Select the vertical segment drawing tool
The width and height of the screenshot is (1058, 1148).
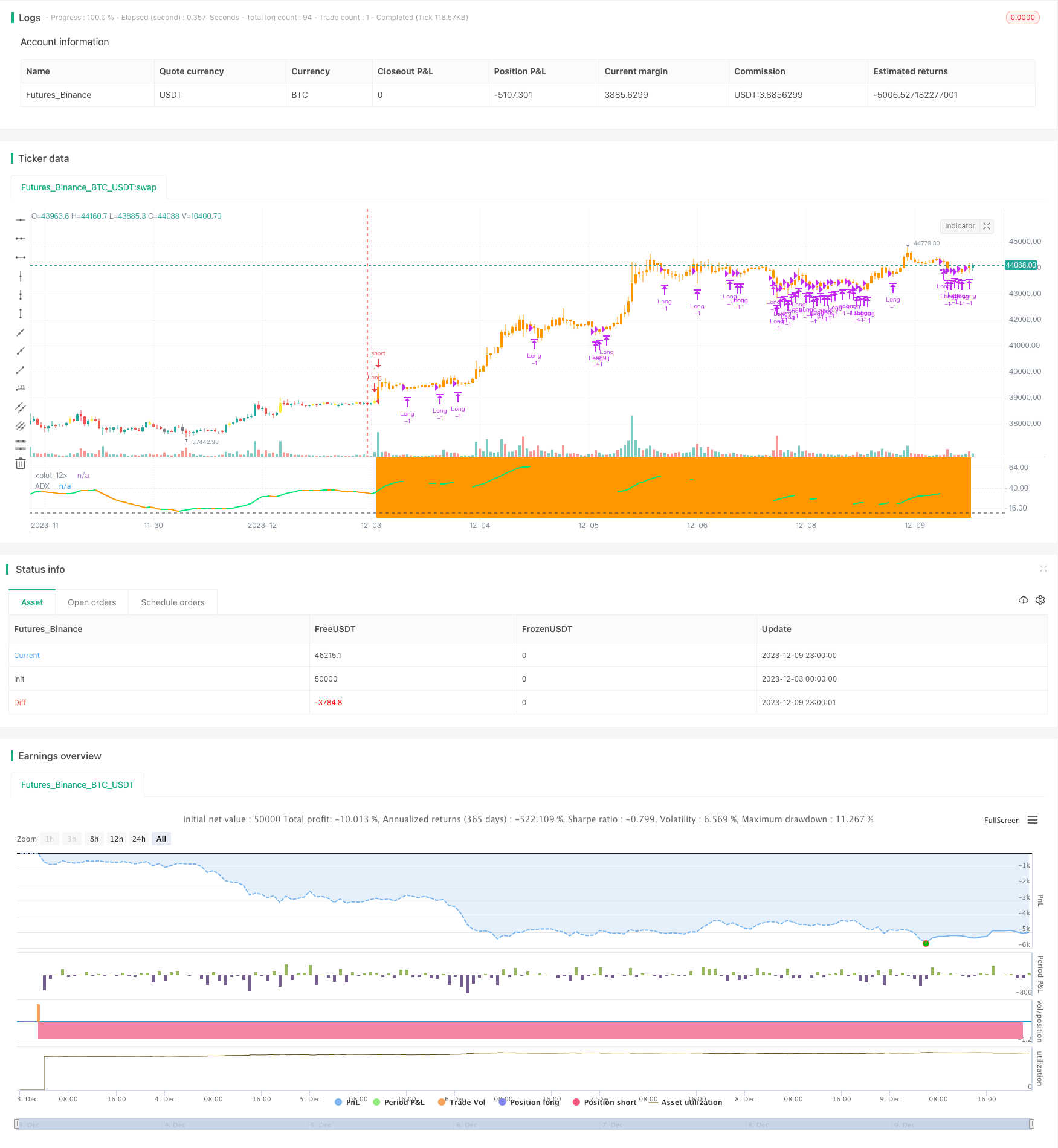pos(21,314)
